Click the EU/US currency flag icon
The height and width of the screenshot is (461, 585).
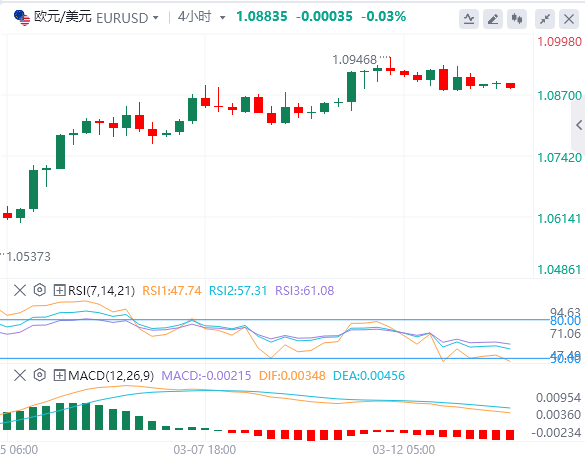22,18
